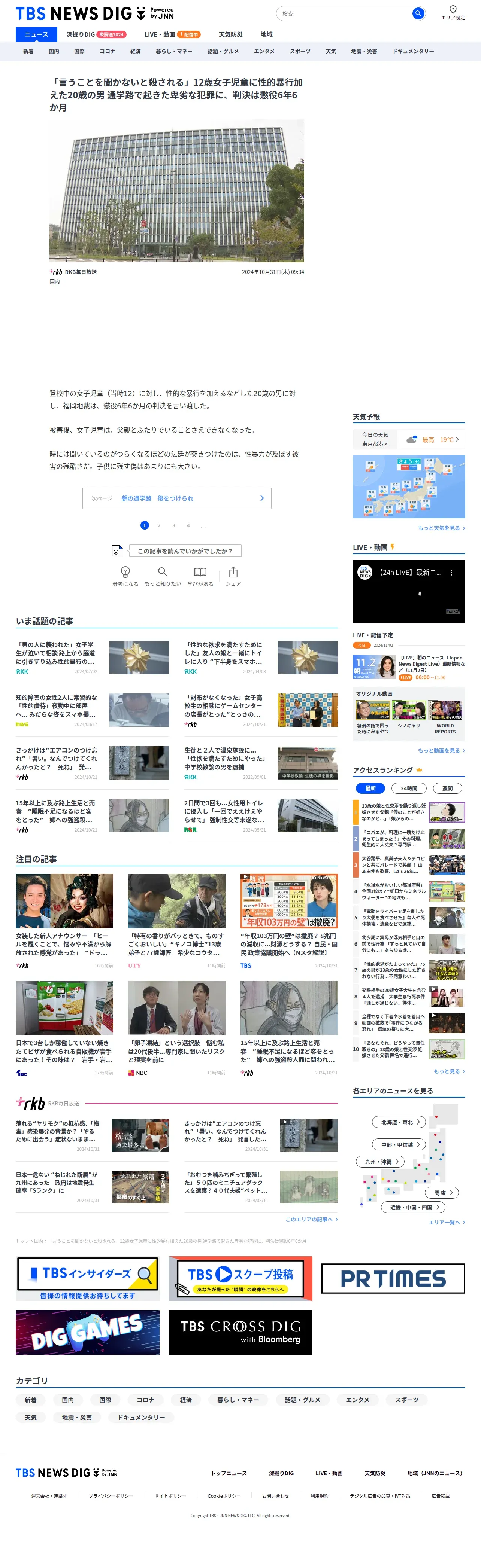
Task: Click the footer TBS NEWS DIG logo
Action: pos(66,1473)
